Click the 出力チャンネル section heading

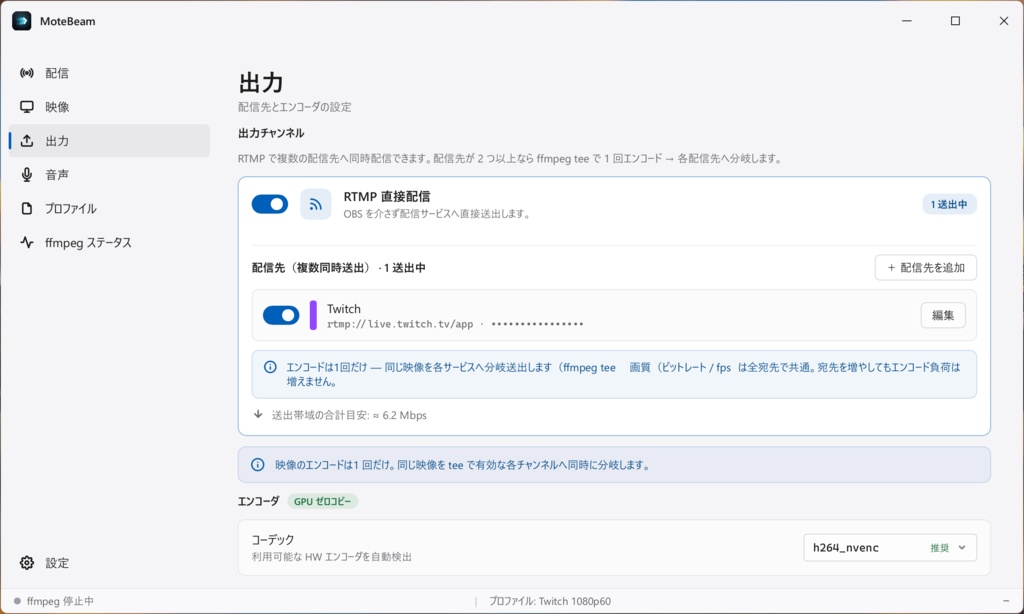click(x=271, y=133)
